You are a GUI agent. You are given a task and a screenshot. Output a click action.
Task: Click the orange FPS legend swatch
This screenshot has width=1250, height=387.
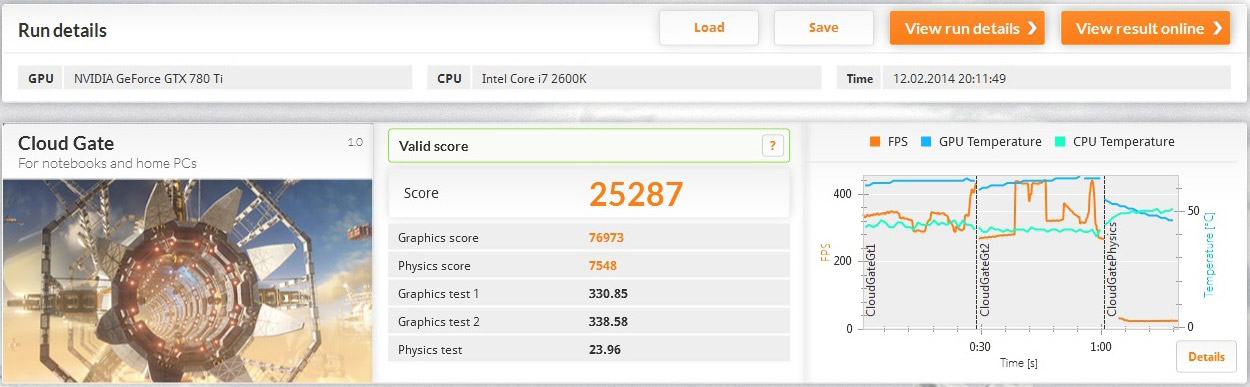pyautogui.click(x=875, y=142)
